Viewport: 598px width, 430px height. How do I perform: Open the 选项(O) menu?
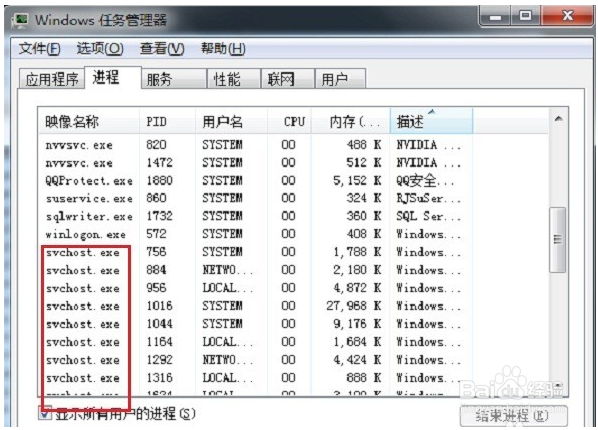[x=100, y=49]
